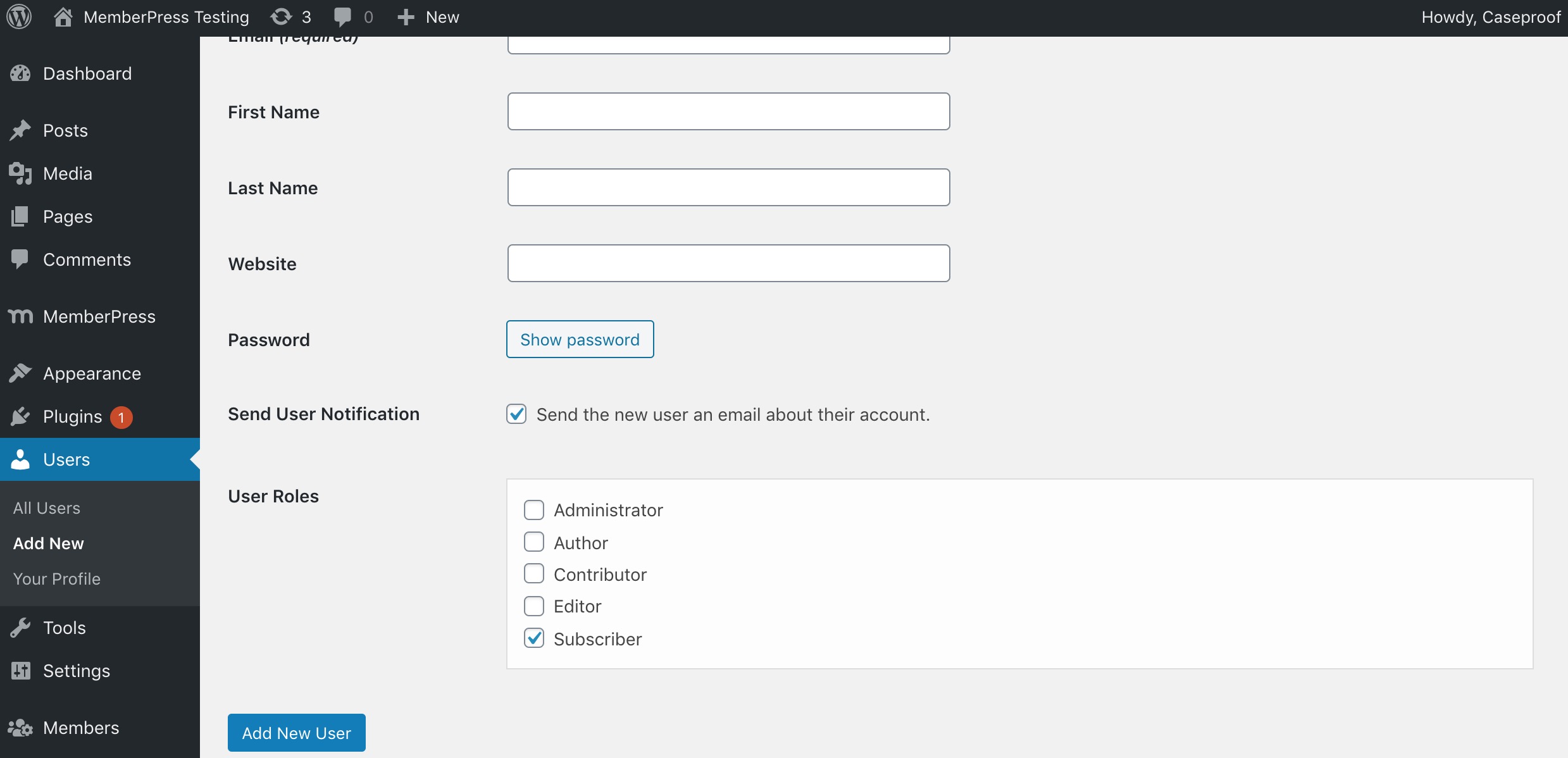Click the First Name input field

click(728, 111)
